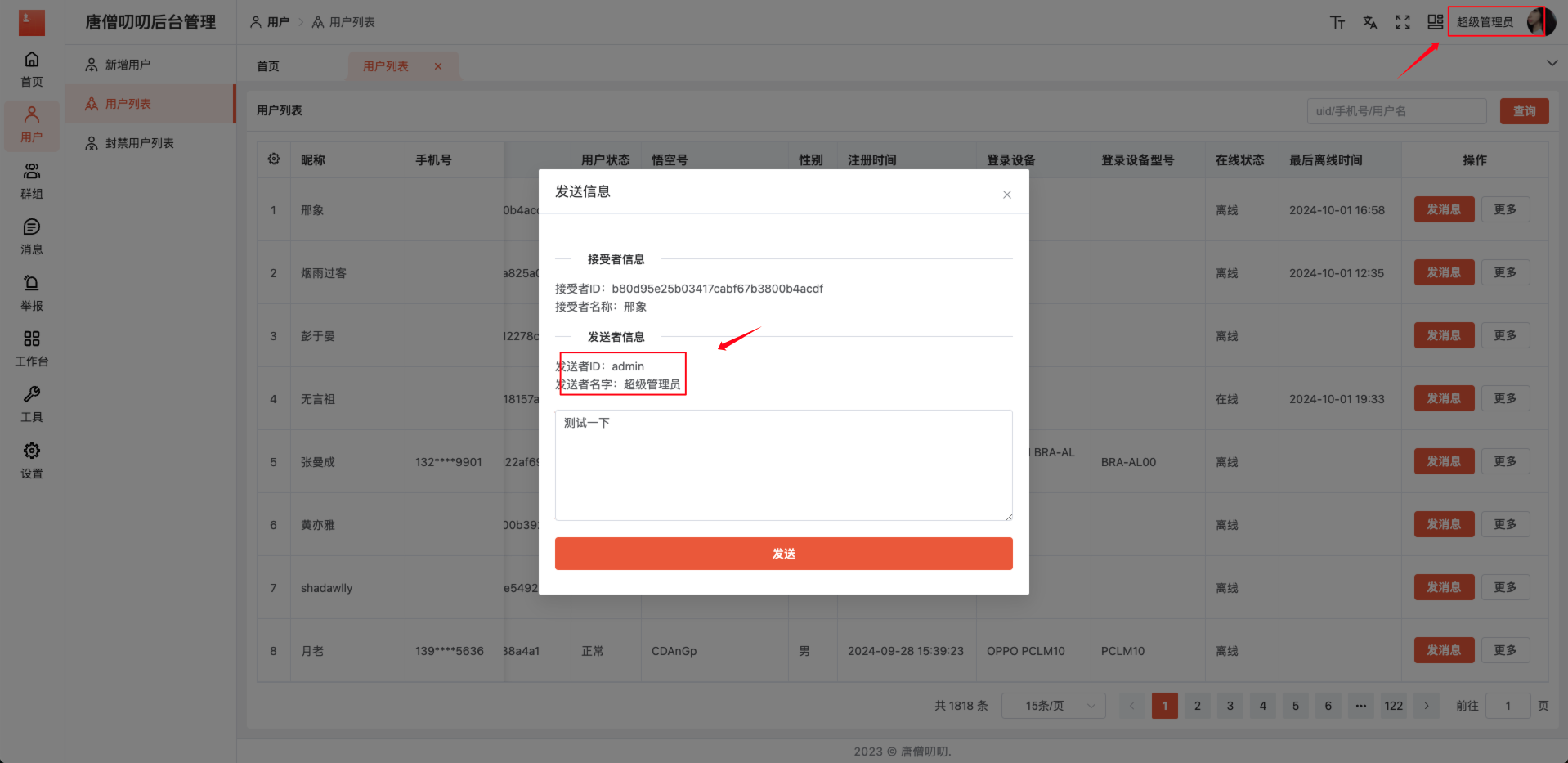
Task: Open the 15条/页 page size dropdown
Action: coord(1053,705)
